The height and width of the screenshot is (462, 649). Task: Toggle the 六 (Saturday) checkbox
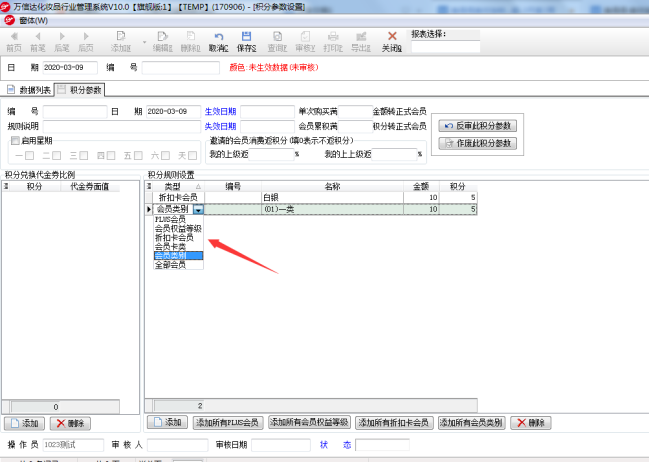pos(166,156)
